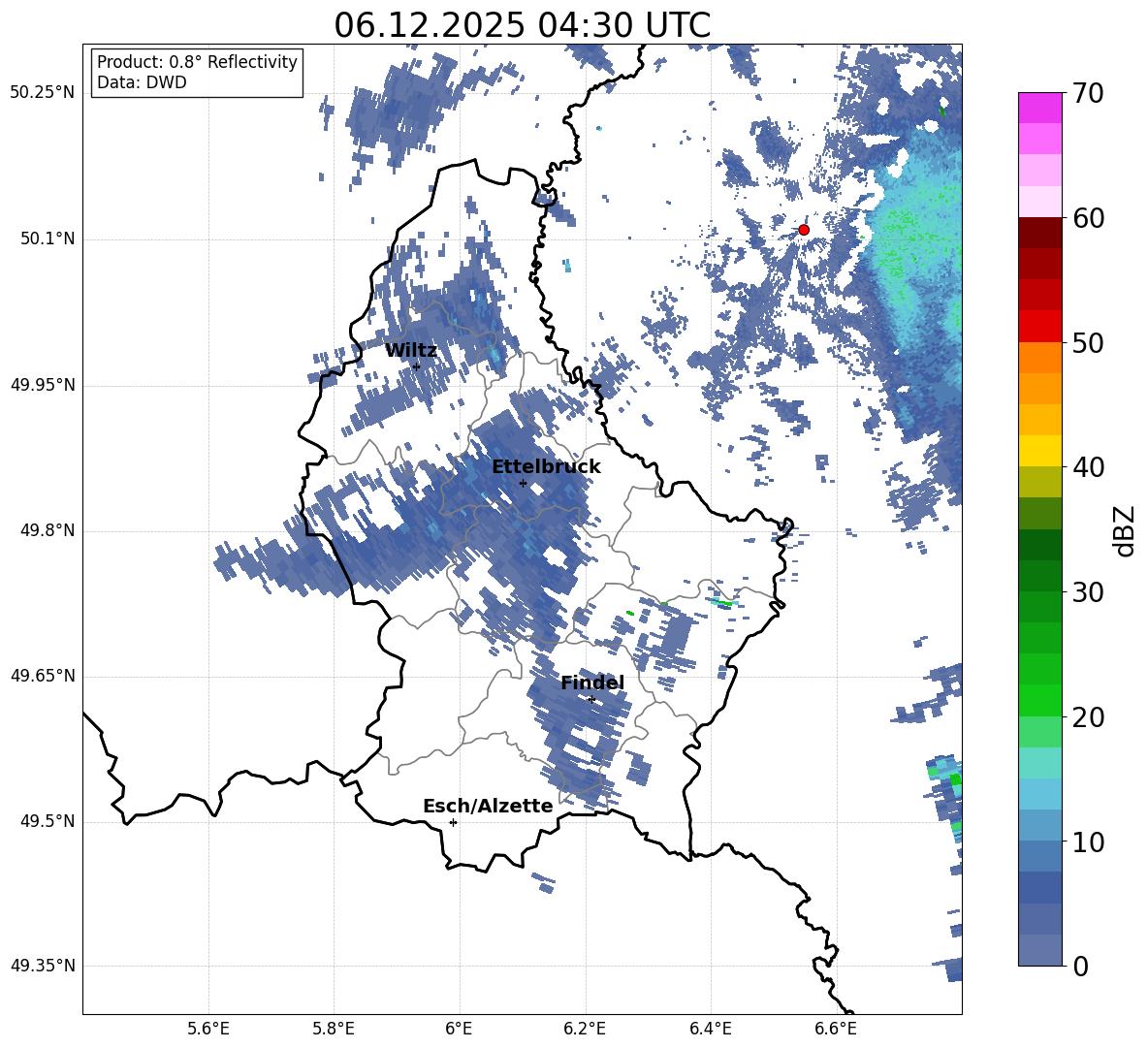Click the 5.6°E longitude label
Image resolution: width=1148 pixels, height=1048 pixels.
point(208,1029)
